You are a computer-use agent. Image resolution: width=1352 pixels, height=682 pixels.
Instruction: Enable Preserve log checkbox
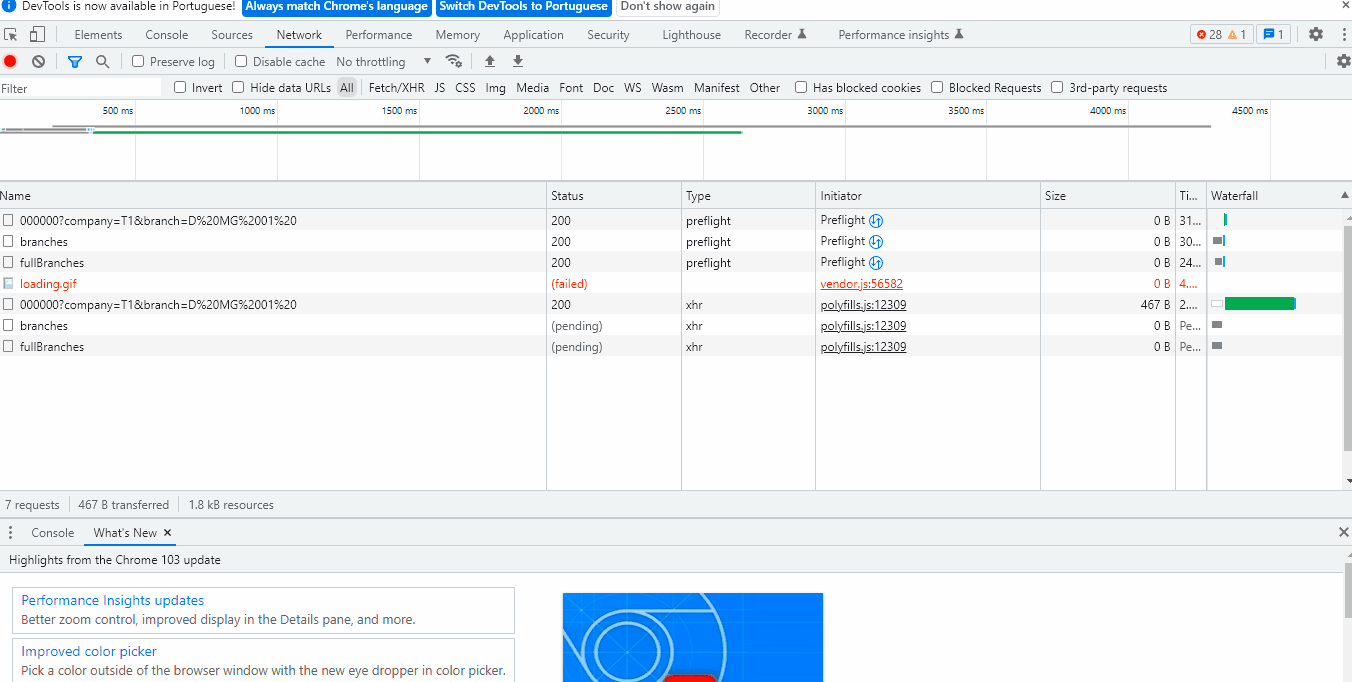[x=138, y=61]
